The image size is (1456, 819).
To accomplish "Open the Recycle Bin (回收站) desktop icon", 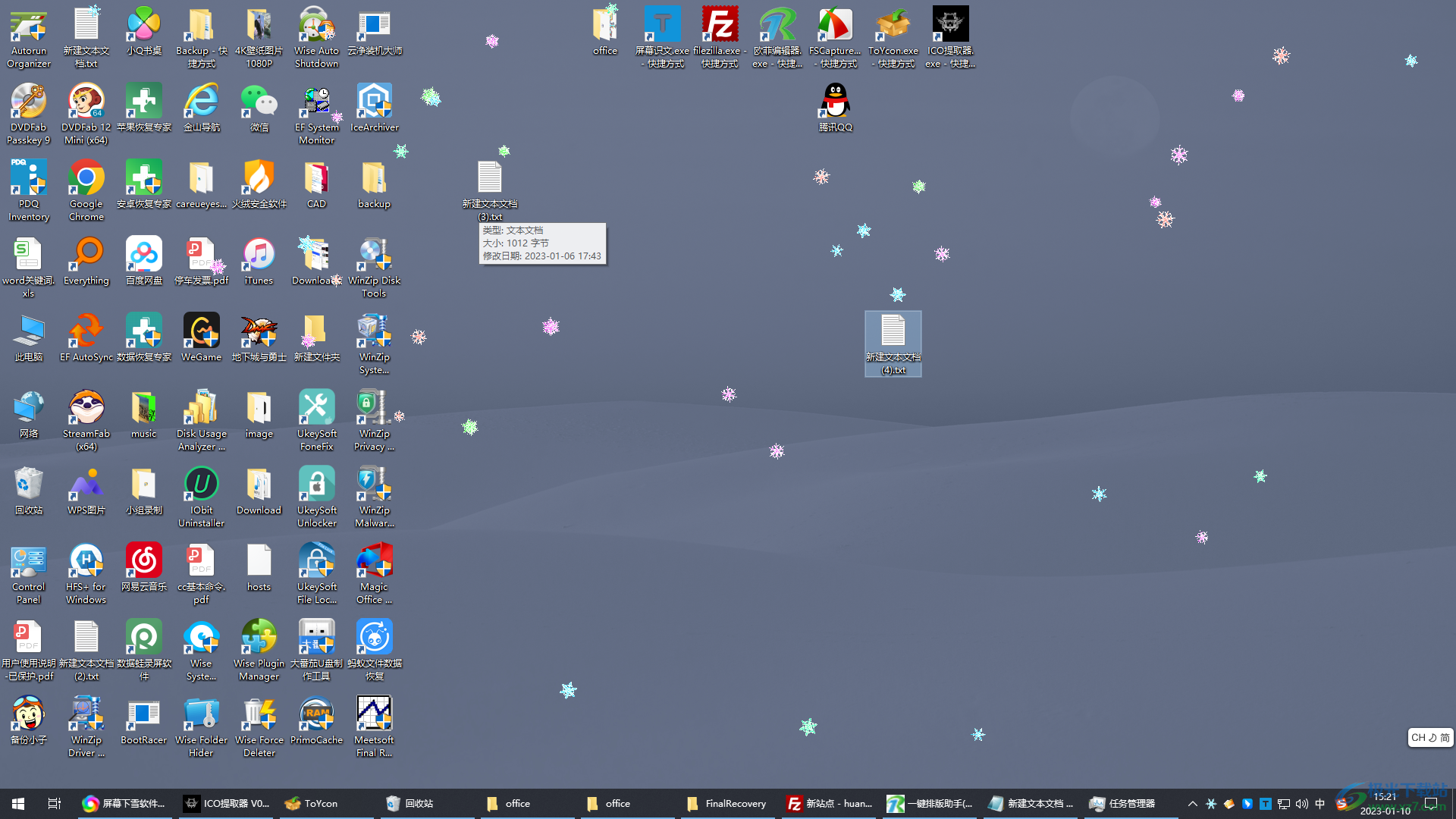I will point(29,491).
